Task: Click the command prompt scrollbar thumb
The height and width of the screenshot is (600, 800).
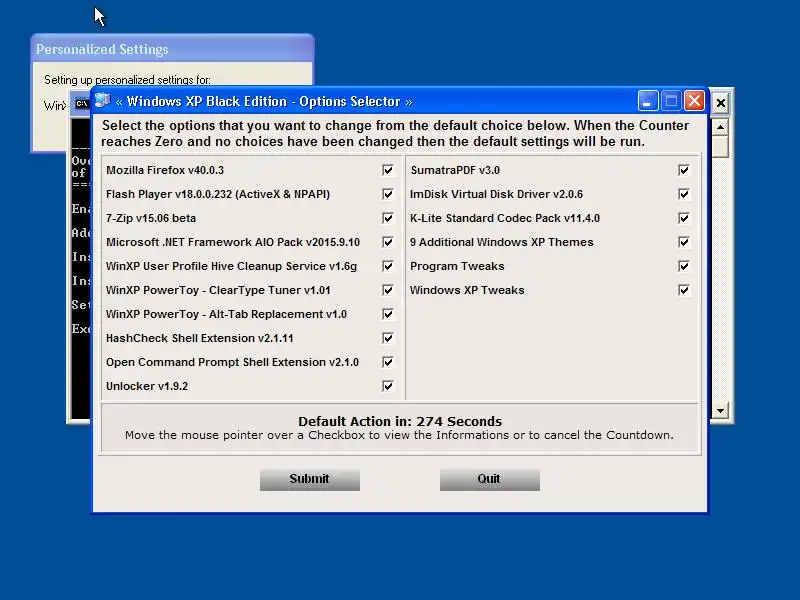Action: [x=720, y=146]
